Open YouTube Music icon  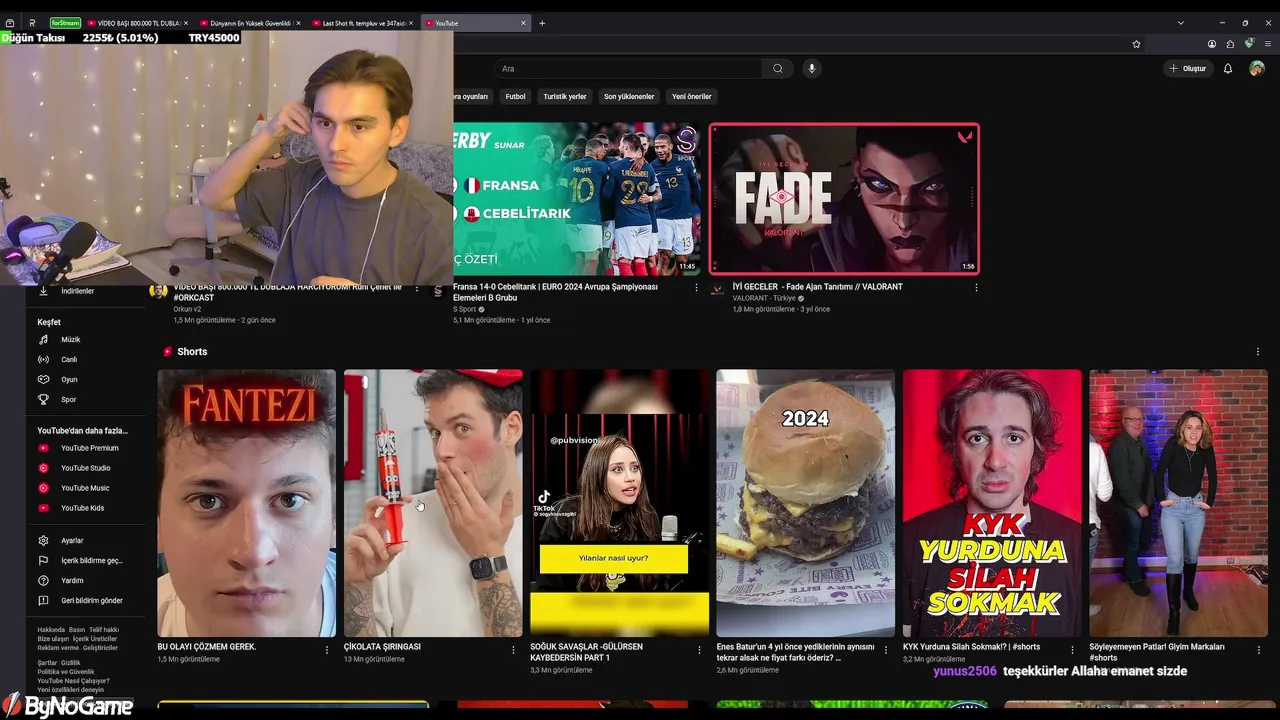43,488
